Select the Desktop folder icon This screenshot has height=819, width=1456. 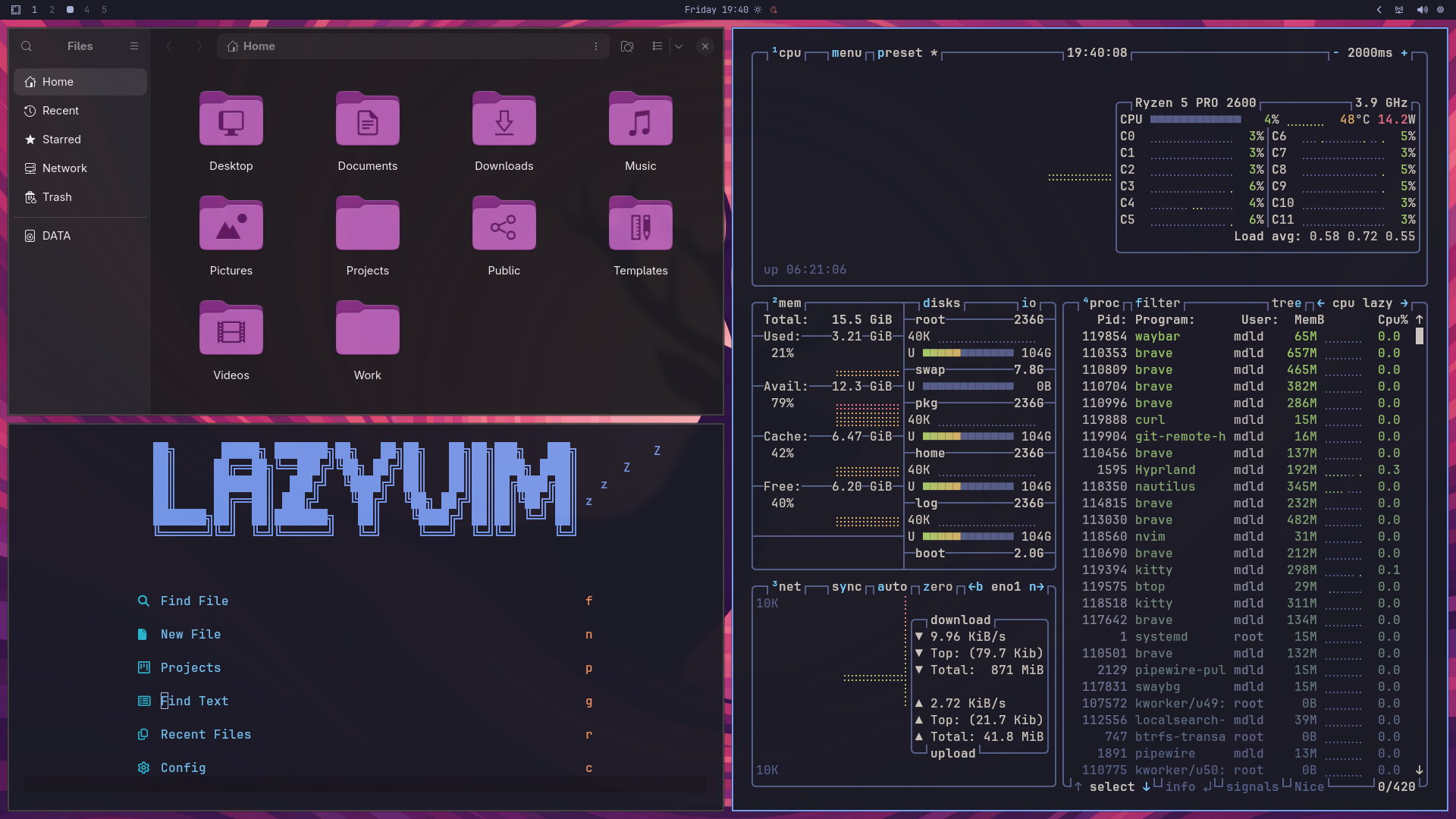[x=231, y=119]
